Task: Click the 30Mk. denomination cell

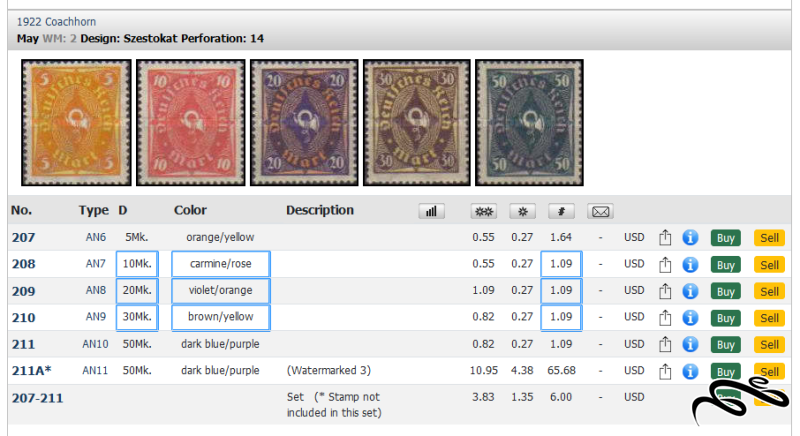Action: pyautogui.click(x=137, y=317)
